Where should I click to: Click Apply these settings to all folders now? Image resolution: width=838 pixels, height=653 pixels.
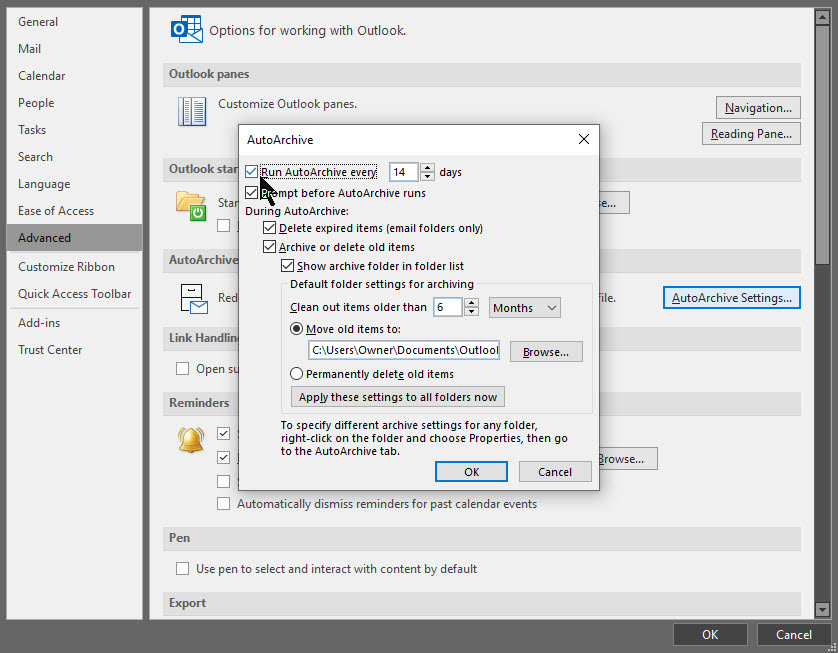coord(397,396)
